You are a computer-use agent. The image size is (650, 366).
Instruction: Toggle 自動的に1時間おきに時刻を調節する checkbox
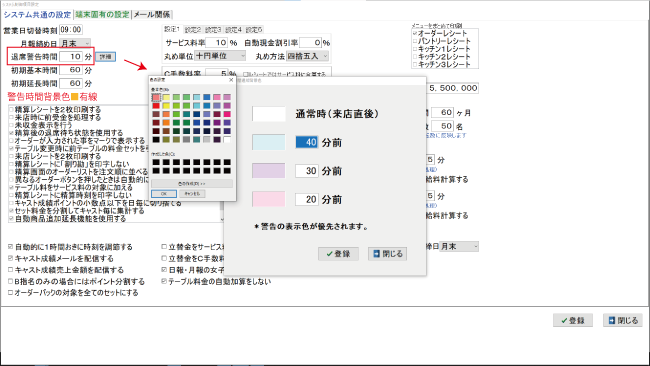coord(10,247)
